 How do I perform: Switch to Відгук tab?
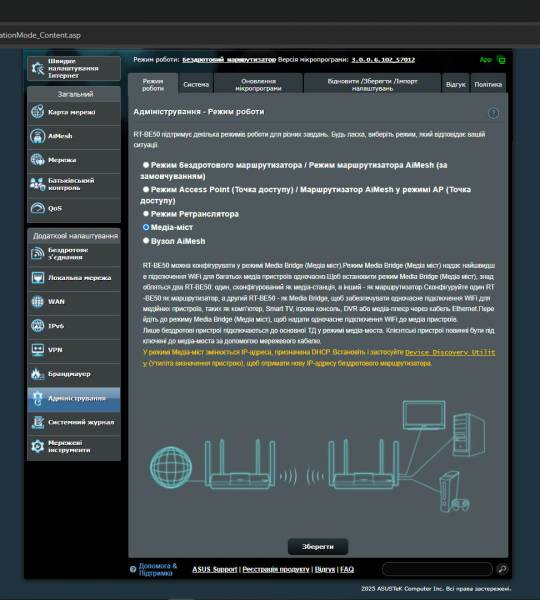coord(455,85)
